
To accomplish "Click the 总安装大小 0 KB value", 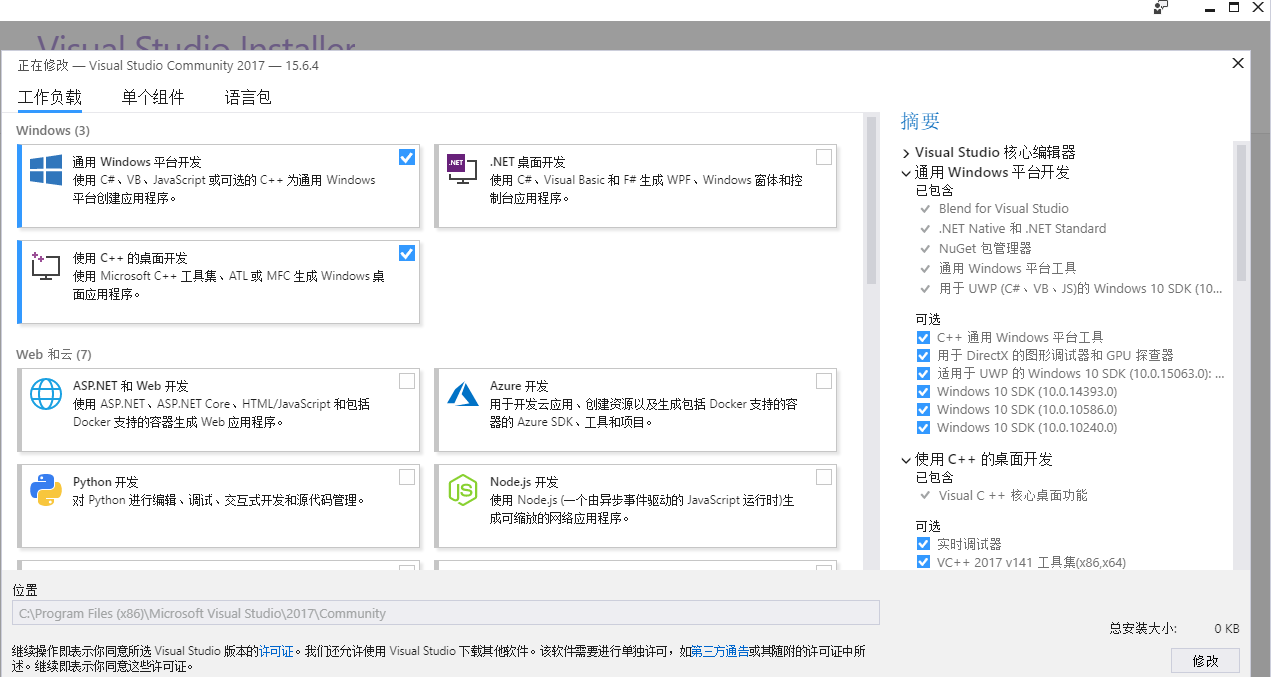I will tap(1227, 629).
